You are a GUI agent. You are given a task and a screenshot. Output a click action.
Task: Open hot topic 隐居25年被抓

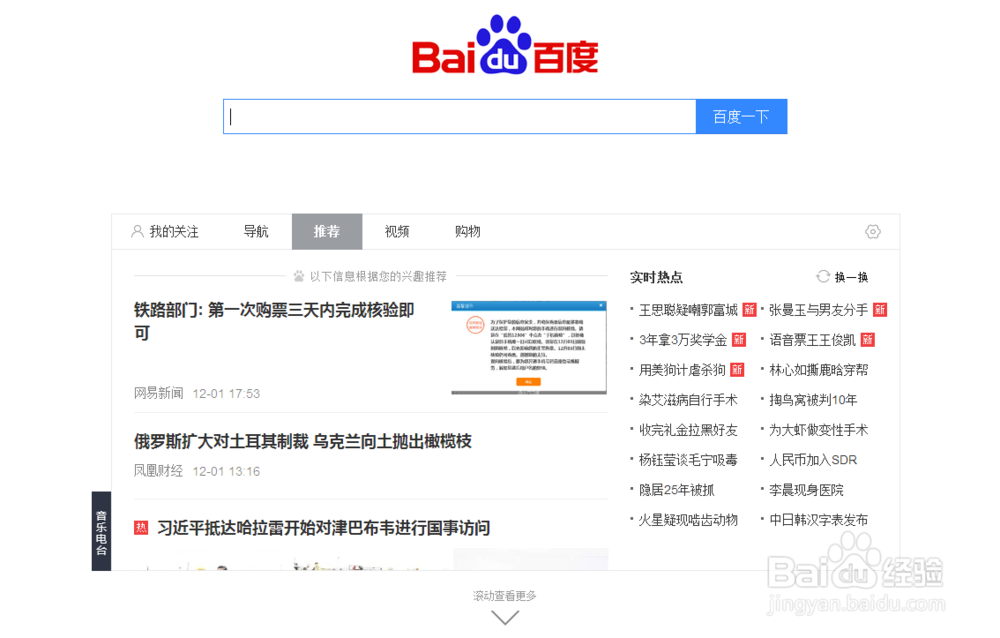point(677,490)
